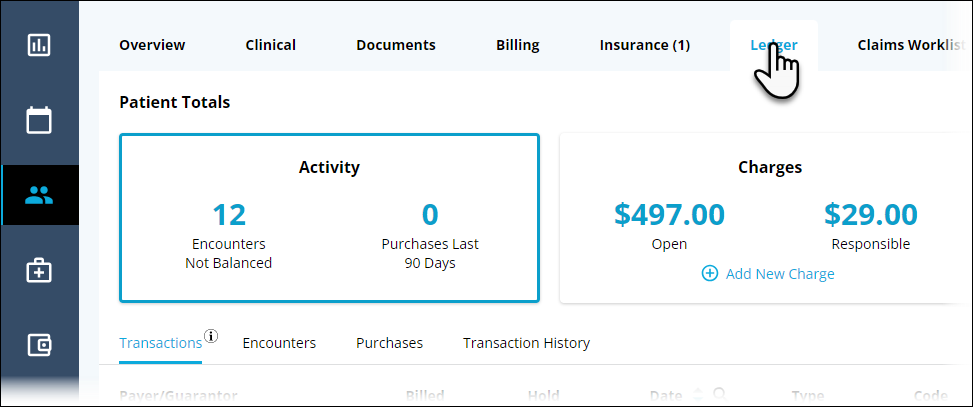
Task: Select the patients people icon in sidebar
Action: (39, 195)
